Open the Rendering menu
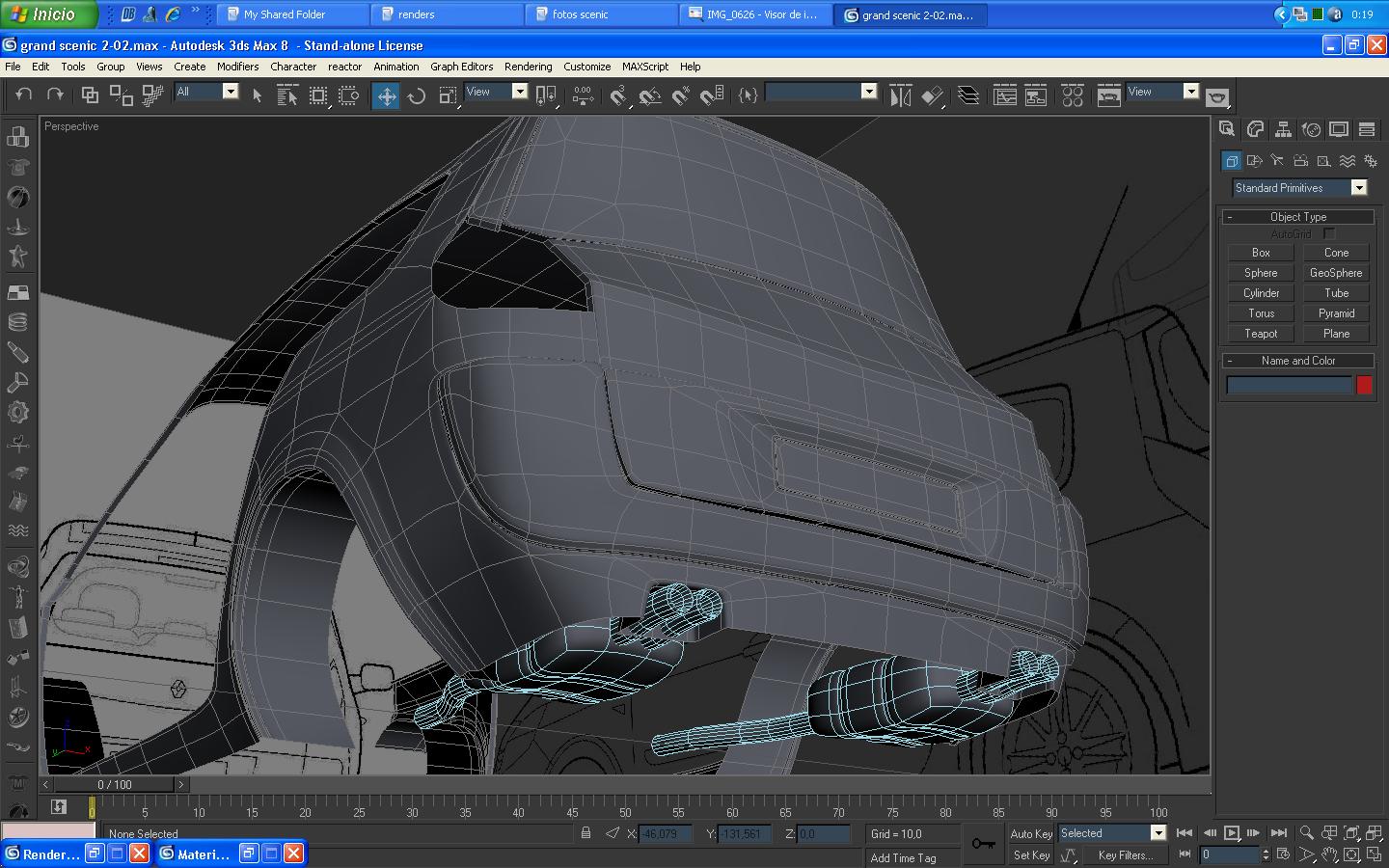Image resolution: width=1389 pixels, height=868 pixels. (x=528, y=67)
